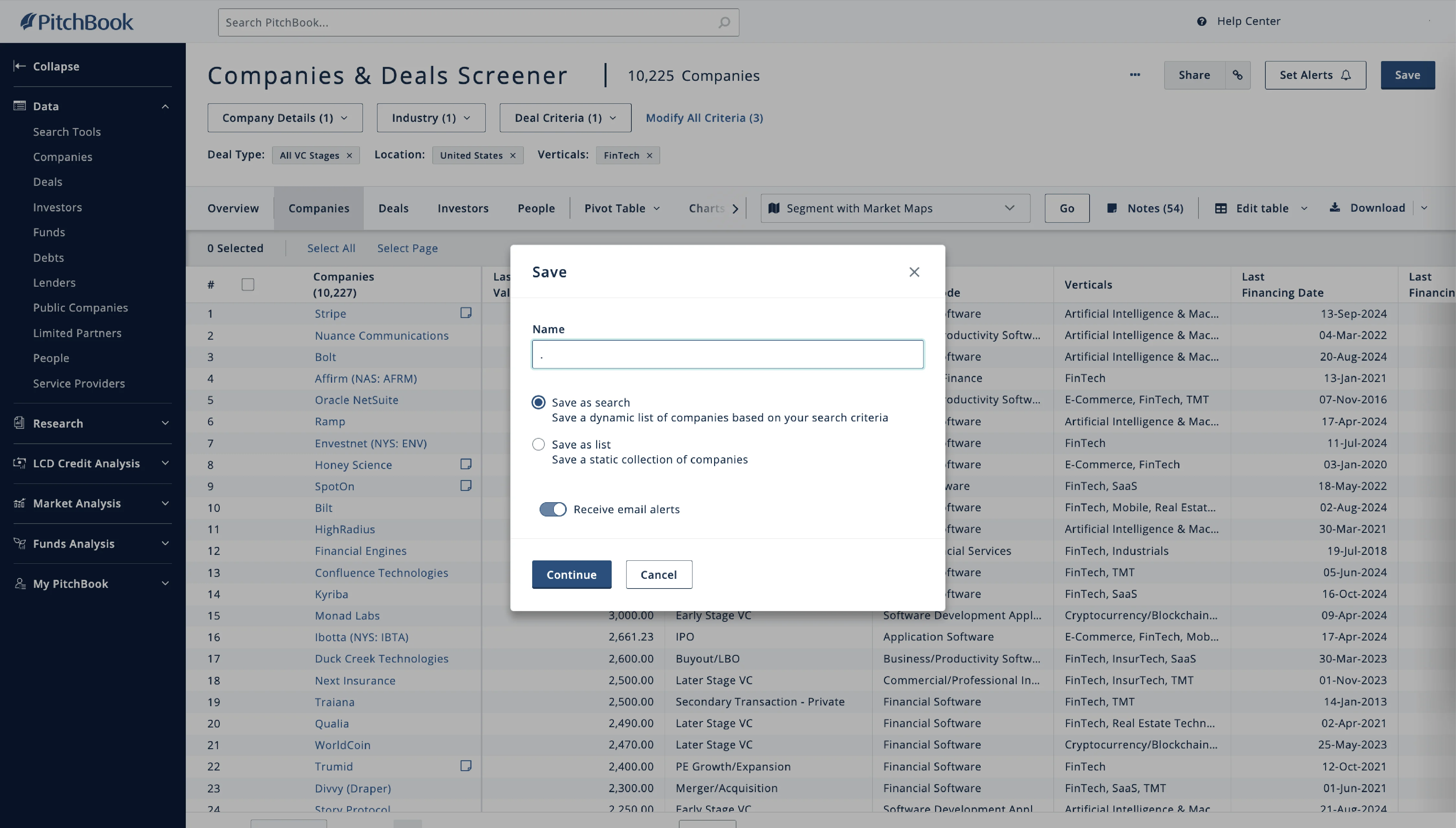Click the search magnifier icon

pyautogui.click(x=724, y=23)
